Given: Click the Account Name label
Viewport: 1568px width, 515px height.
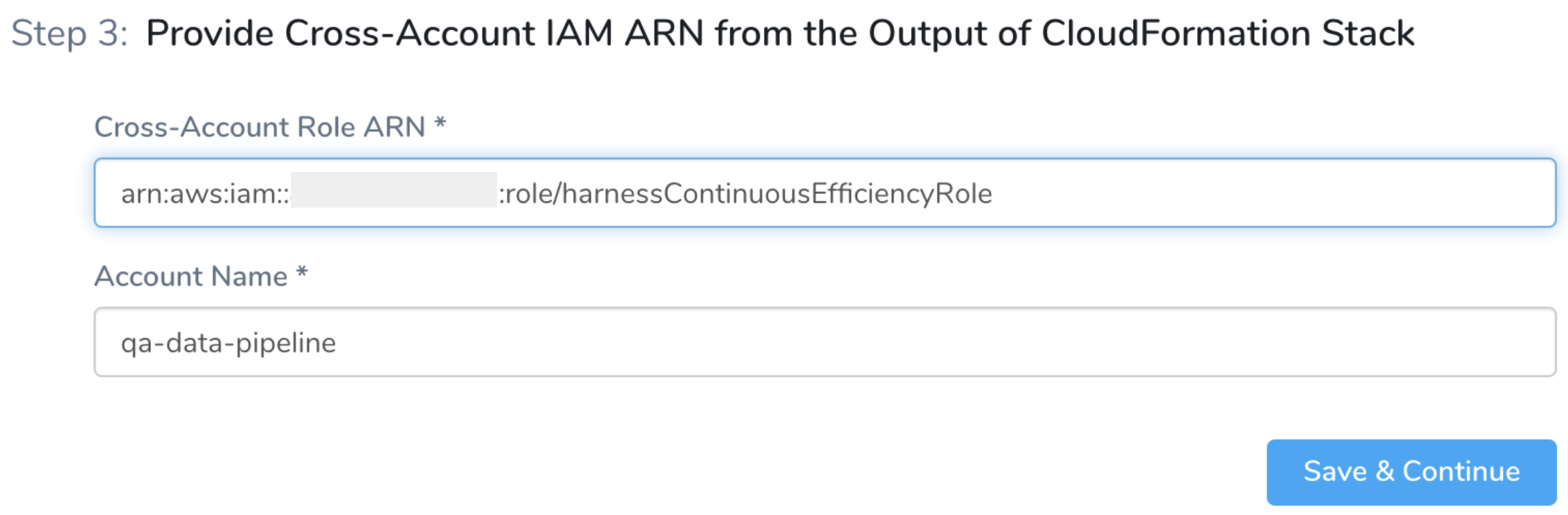Looking at the screenshot, I should point(191,277).
